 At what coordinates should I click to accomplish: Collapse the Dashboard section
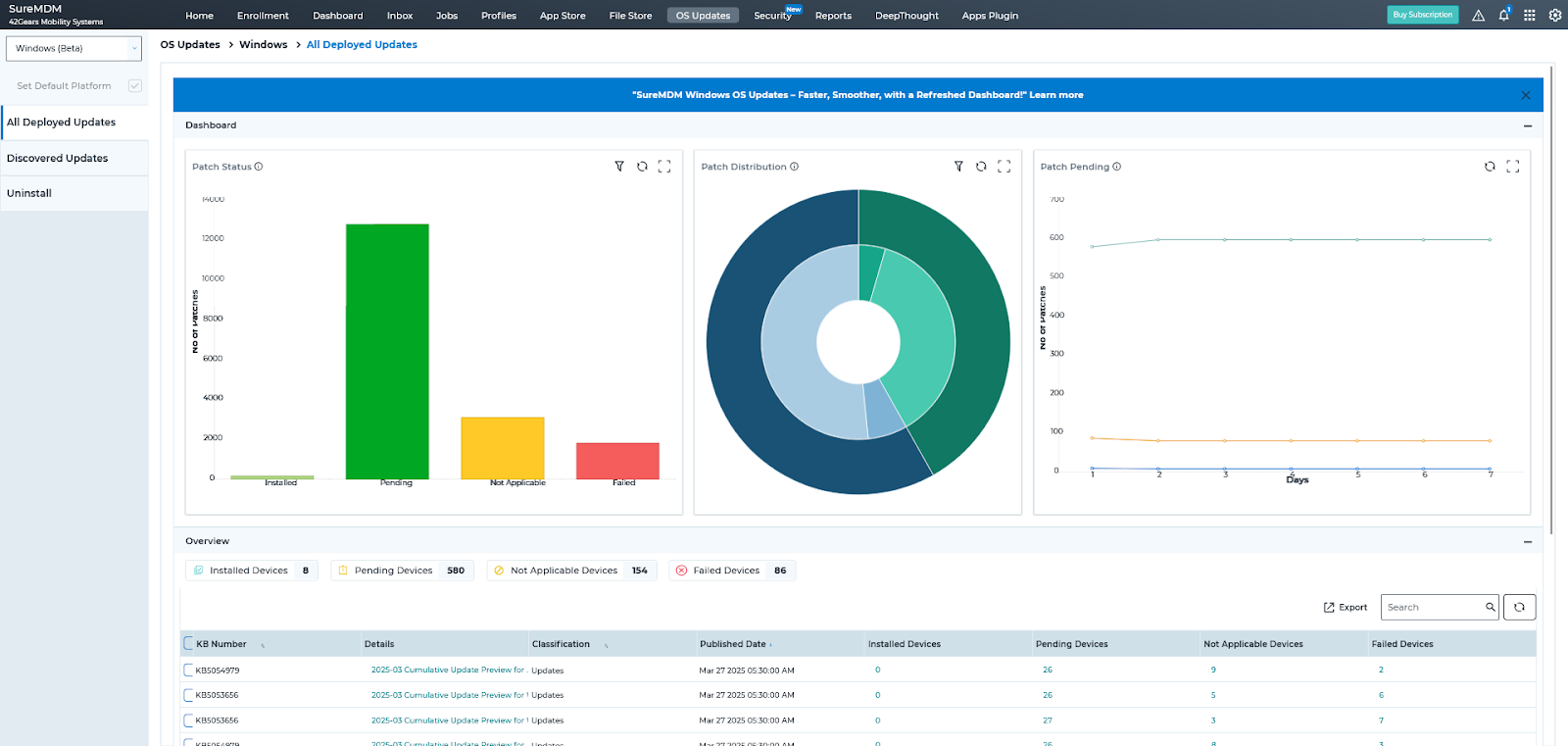click(x=1528, y=125)
